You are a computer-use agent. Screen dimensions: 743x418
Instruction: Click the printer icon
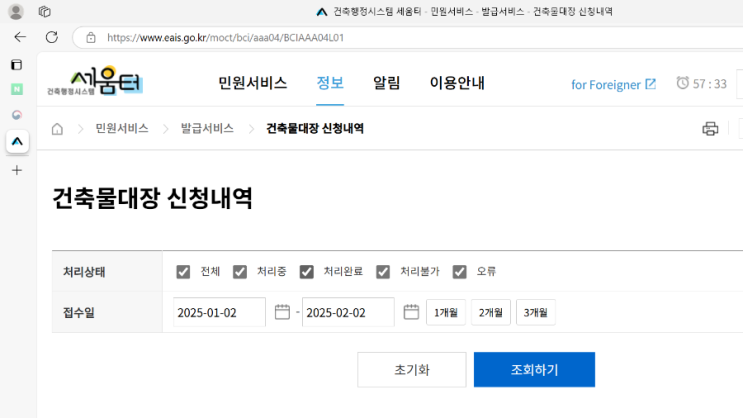[x=710, y=128]
